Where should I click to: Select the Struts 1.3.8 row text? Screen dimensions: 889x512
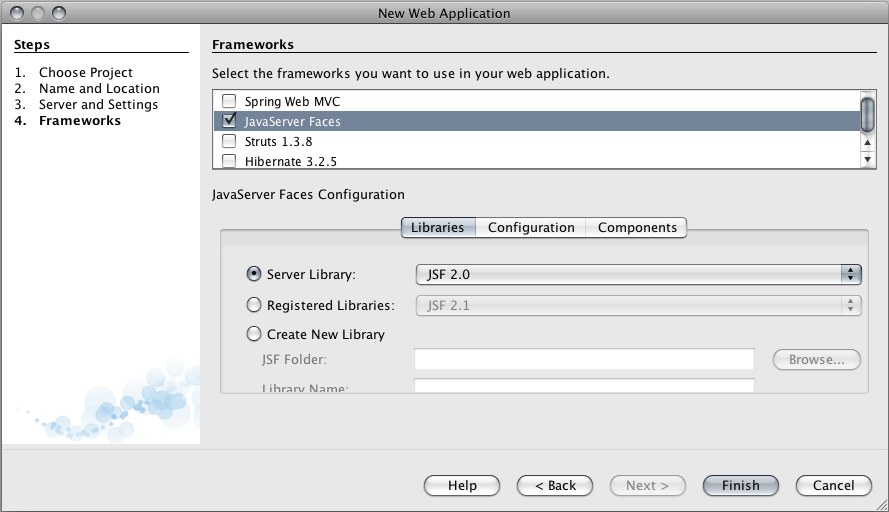tap(278, 141)
